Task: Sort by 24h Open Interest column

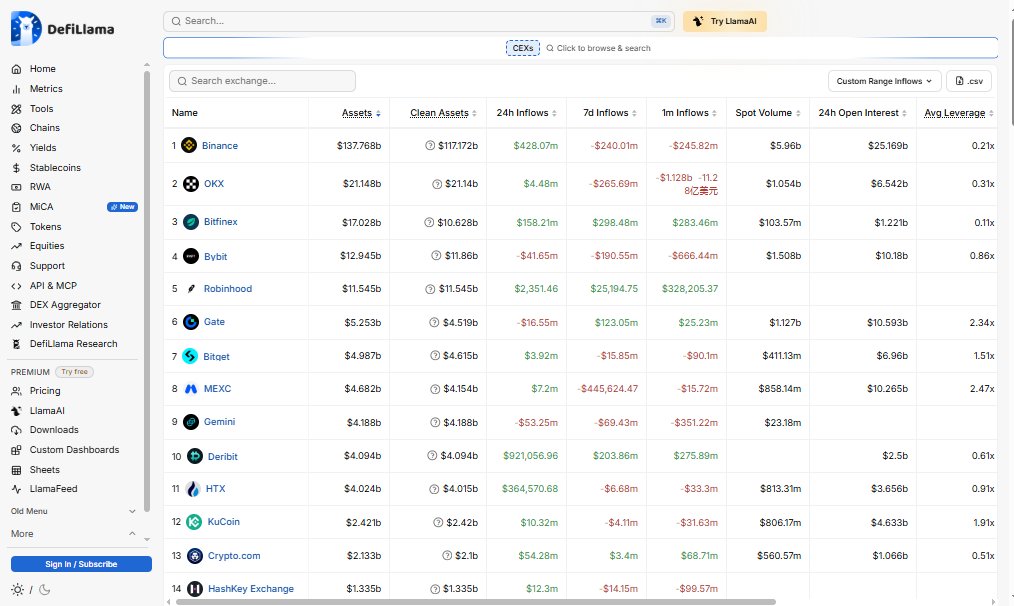Action: click(862, 113)
